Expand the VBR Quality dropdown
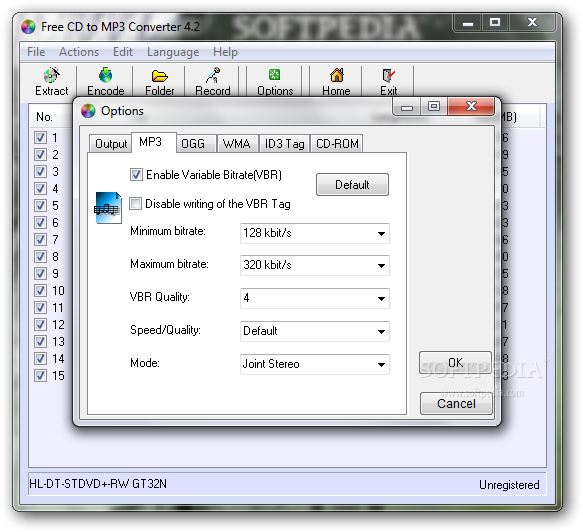This screenshot has width=583, height=532. [x=315, y=298]
